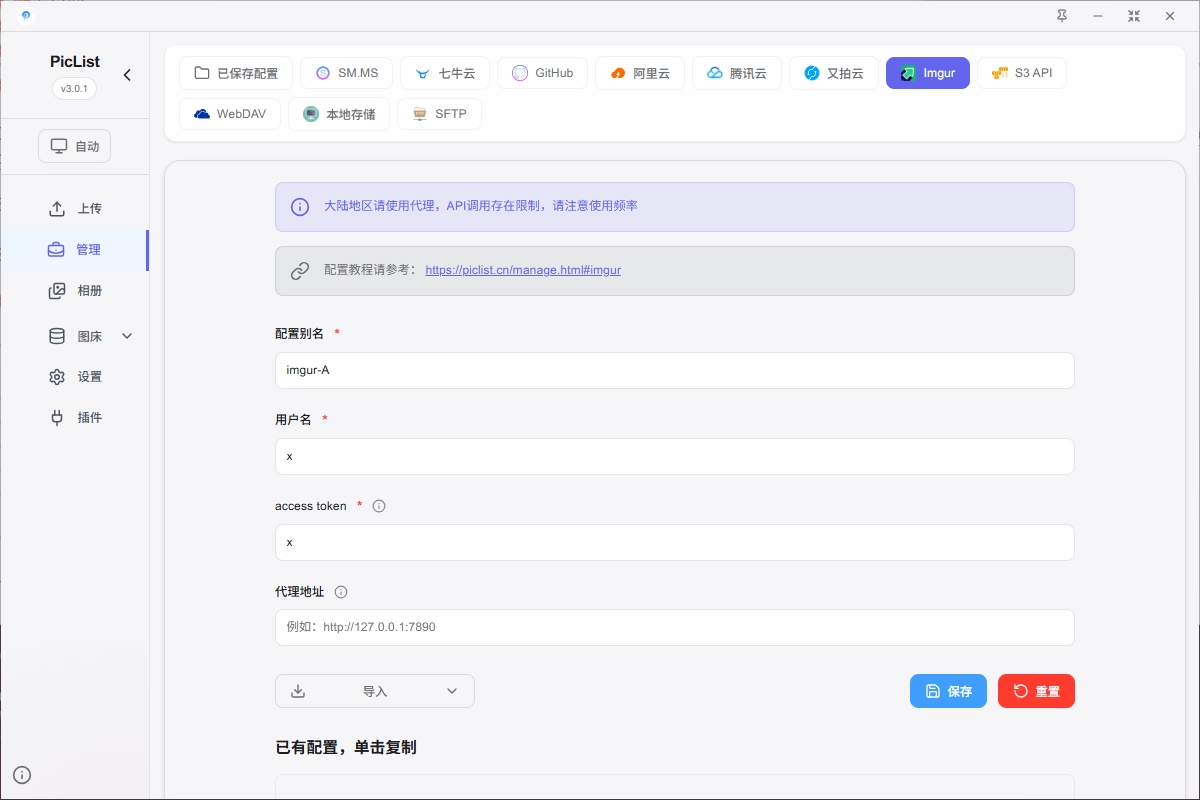Click the red 重置 reset button
The height and width of the screenshot is (800, 1200).
point(1036,691)
